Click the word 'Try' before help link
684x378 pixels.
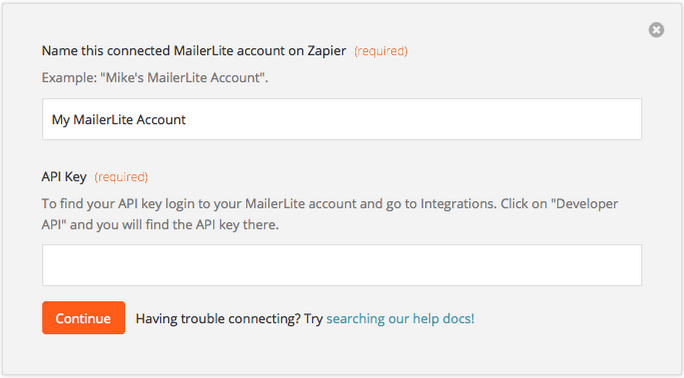point(313,319)
